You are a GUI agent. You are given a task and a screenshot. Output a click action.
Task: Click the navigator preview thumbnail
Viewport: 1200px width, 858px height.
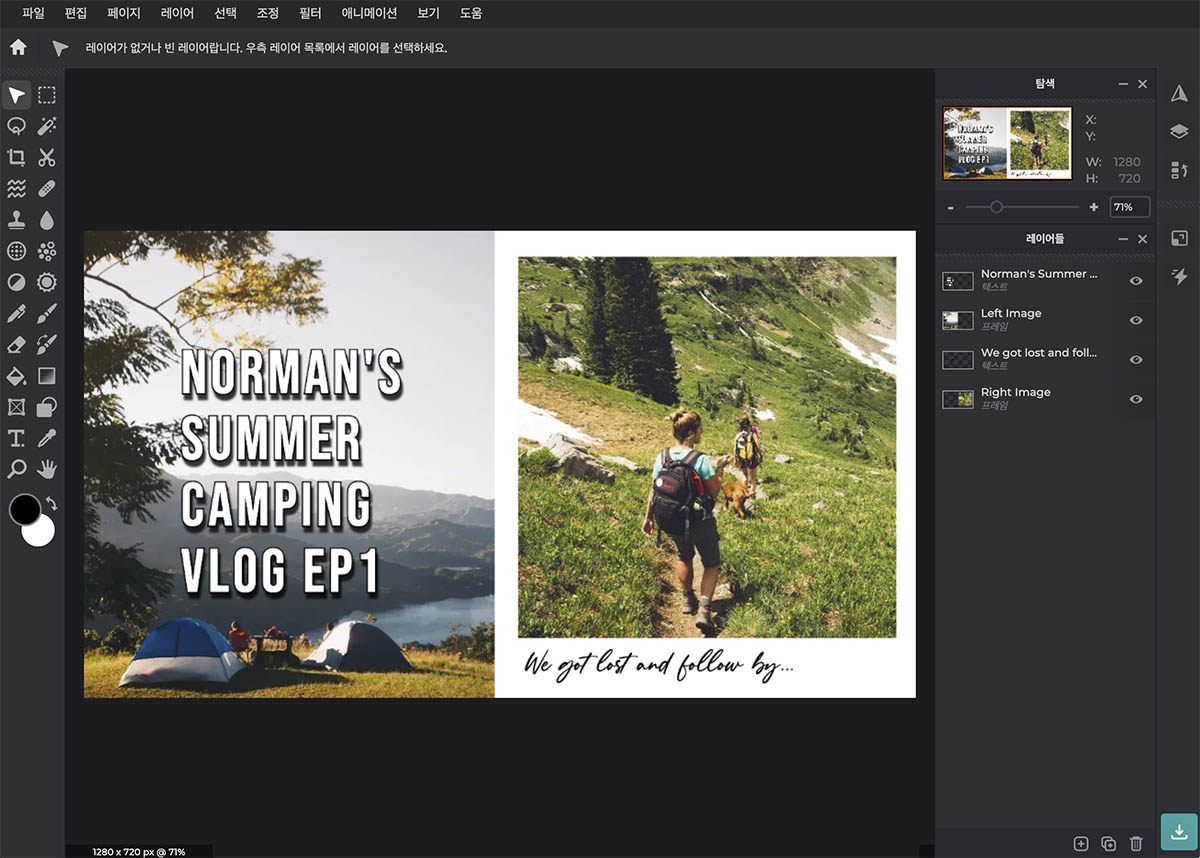(x=1007, y=143)
